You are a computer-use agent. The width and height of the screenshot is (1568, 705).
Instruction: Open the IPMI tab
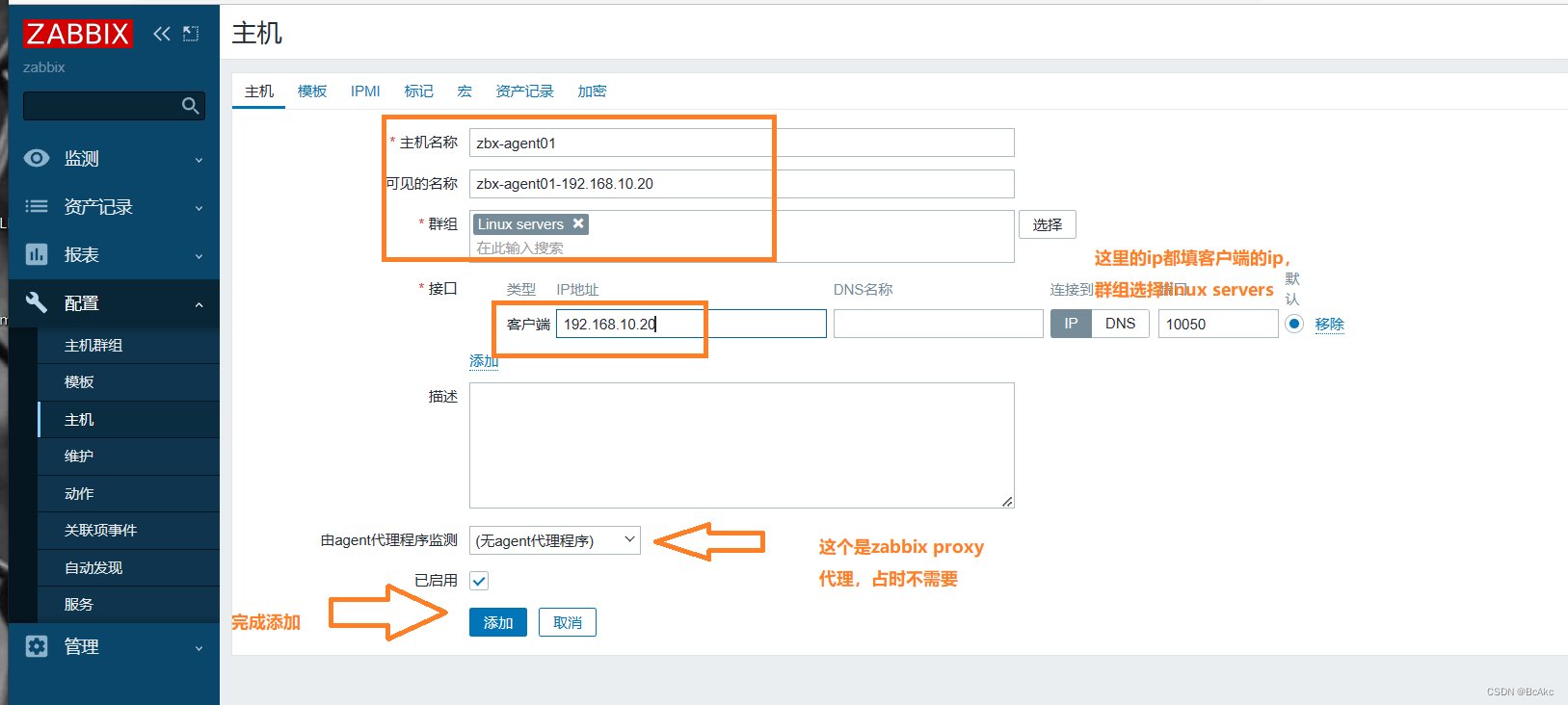(x=365, y=91)
